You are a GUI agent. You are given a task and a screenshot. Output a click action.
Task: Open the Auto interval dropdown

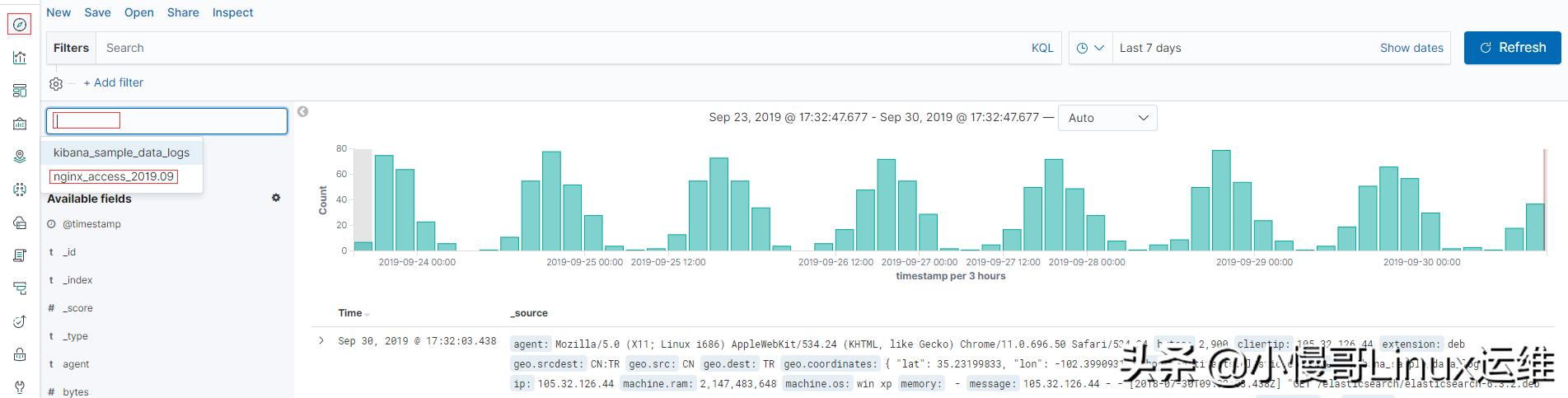point(1107,118)
